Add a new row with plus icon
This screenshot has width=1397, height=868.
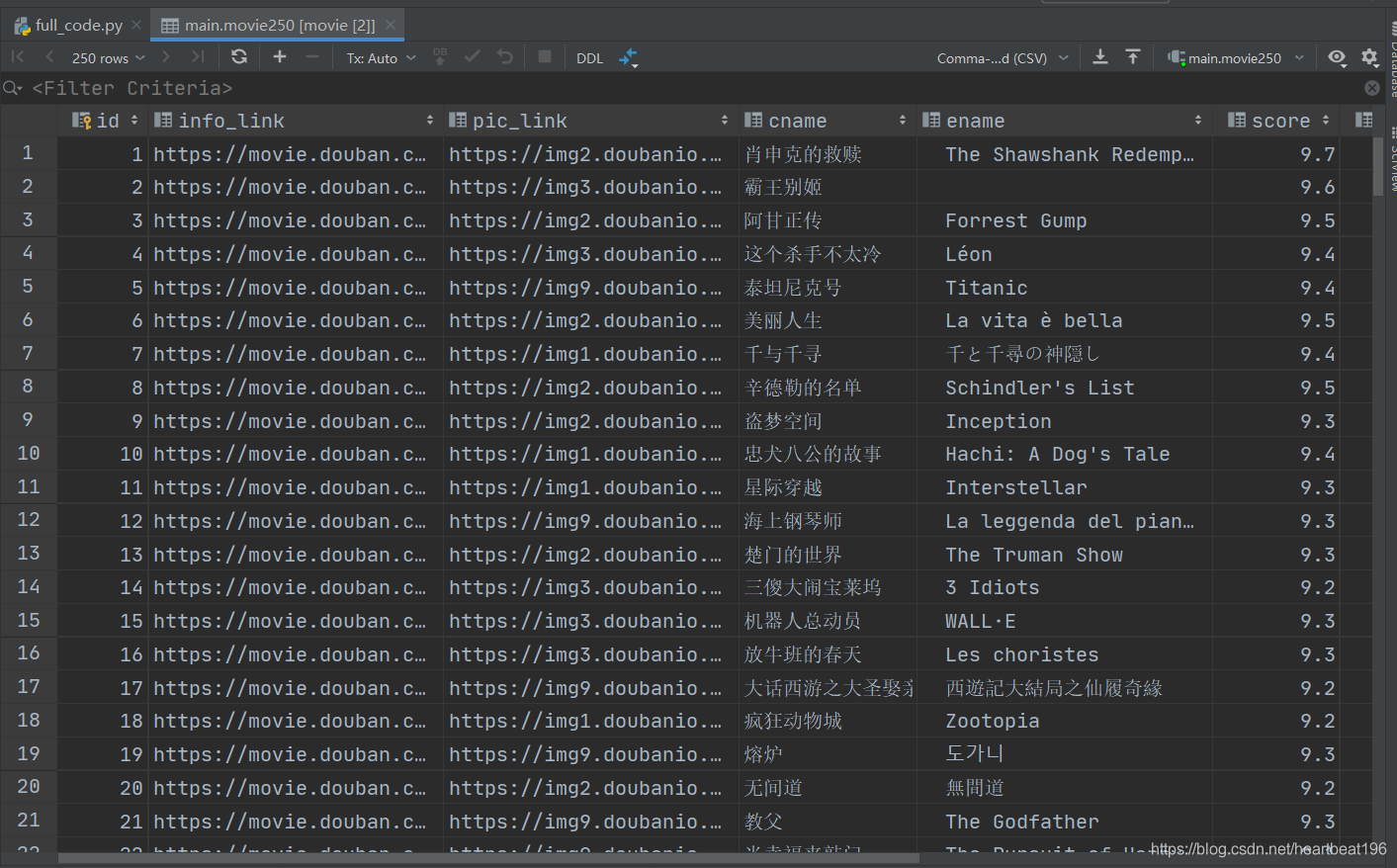pyautogui.click(x=280, y=57)
